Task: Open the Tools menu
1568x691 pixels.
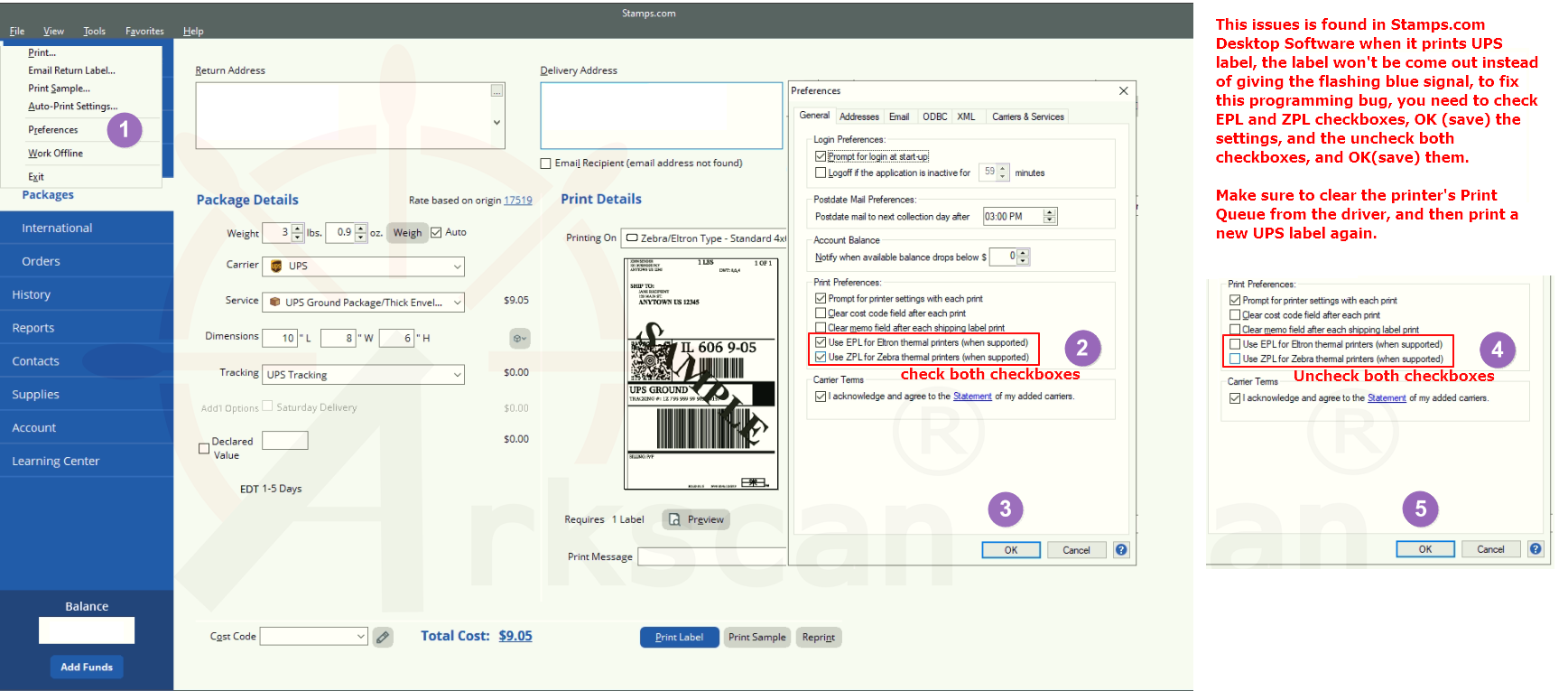Action: [x=94, y=31]
